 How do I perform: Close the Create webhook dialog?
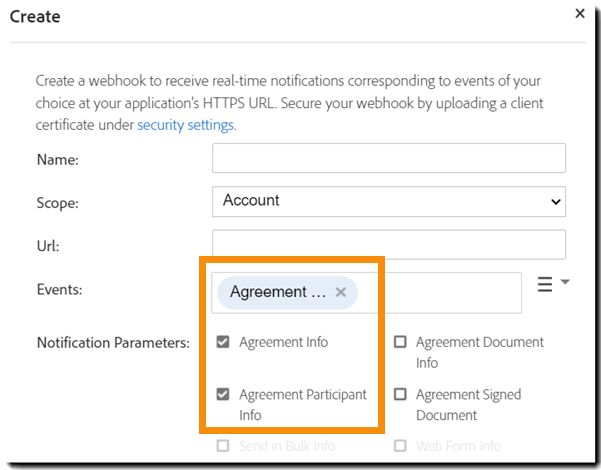coord(580,13)
